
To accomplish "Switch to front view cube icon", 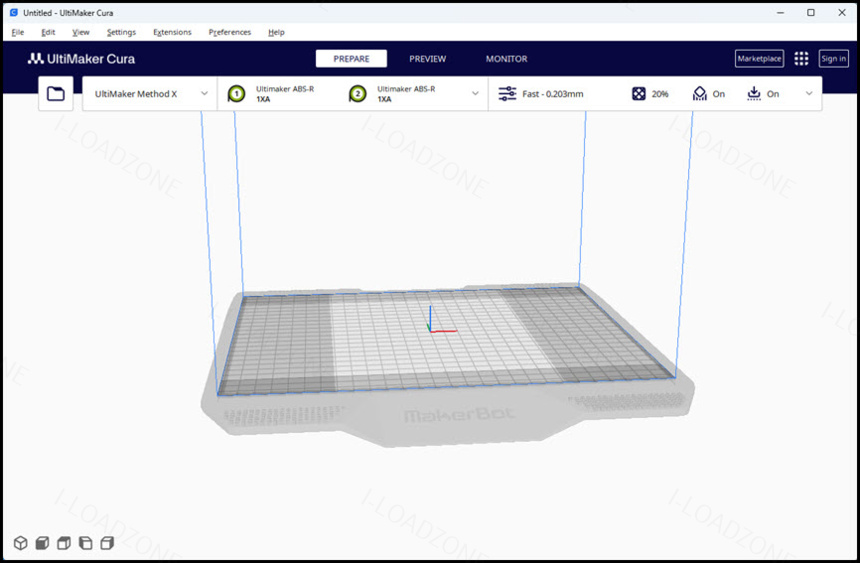I will coord(42,543).
